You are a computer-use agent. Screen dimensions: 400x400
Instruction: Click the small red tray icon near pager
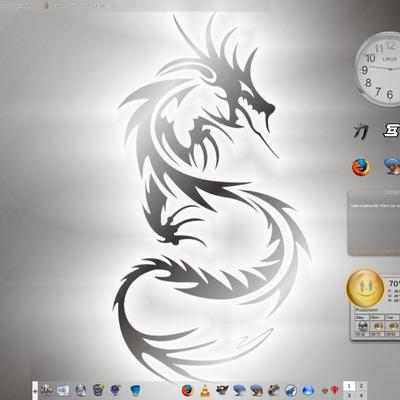[x=335, y=390]
